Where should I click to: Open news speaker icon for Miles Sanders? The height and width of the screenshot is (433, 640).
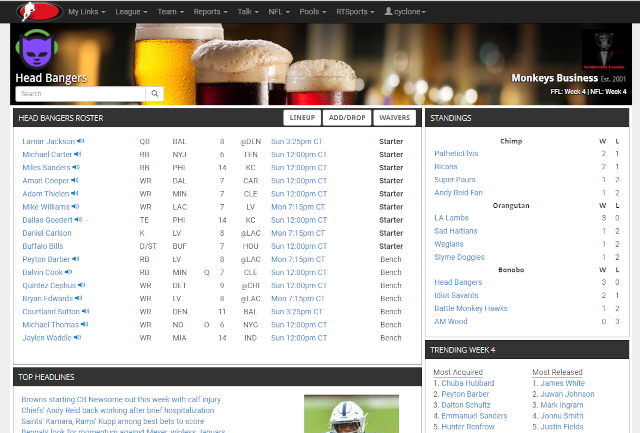pyautogui.click(x=76, y=167)
